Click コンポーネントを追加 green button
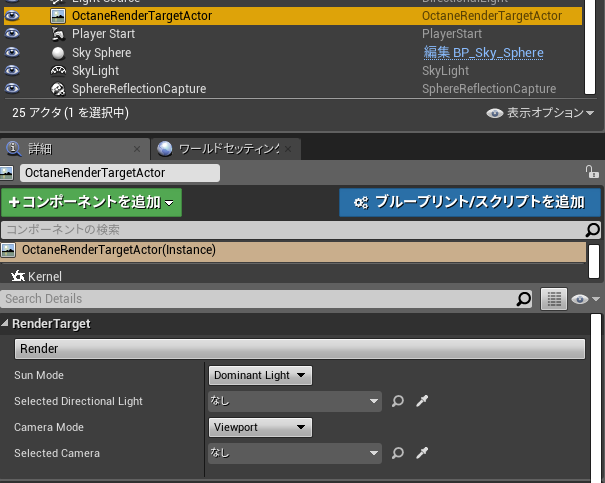 click(x=91, y=203)
